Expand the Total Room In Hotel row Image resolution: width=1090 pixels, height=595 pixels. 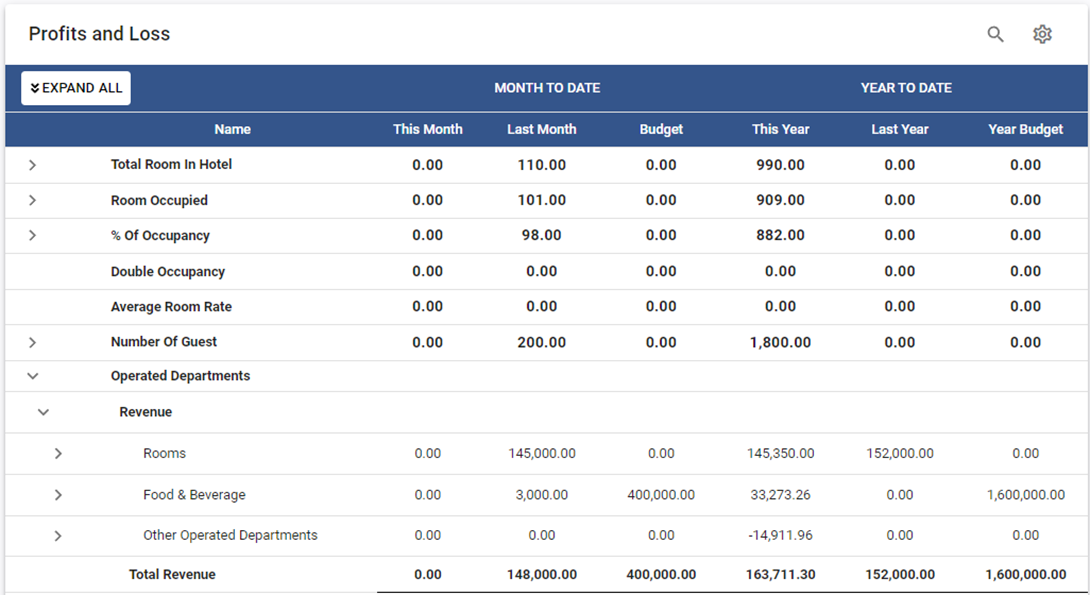pos(32,165)
